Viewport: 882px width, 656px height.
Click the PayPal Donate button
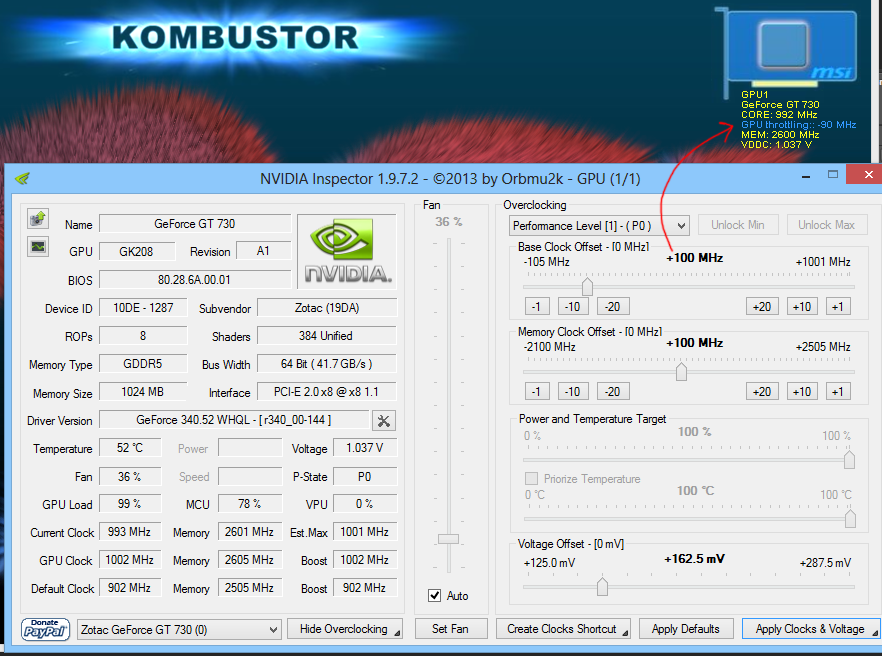pyautogui.click(x=46, y=629)
